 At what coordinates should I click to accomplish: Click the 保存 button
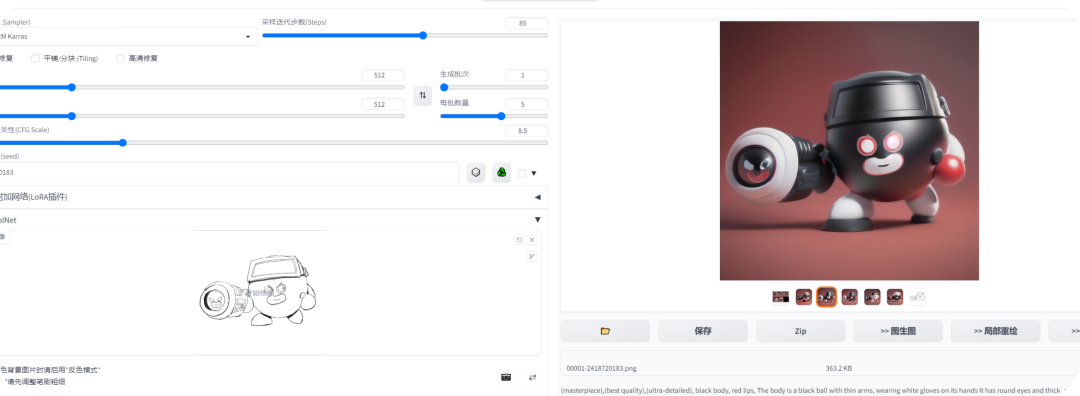coord(703,331)
